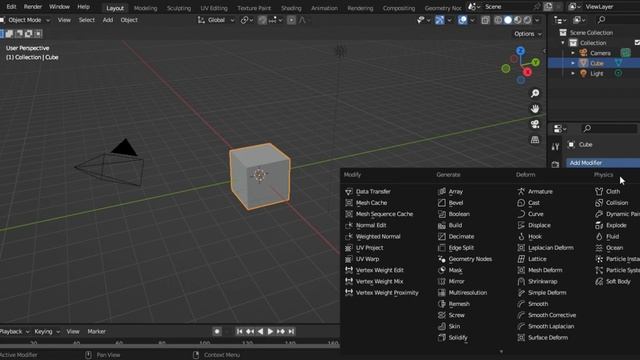Collapse the Collection in outliner

(x=563, y=42)
